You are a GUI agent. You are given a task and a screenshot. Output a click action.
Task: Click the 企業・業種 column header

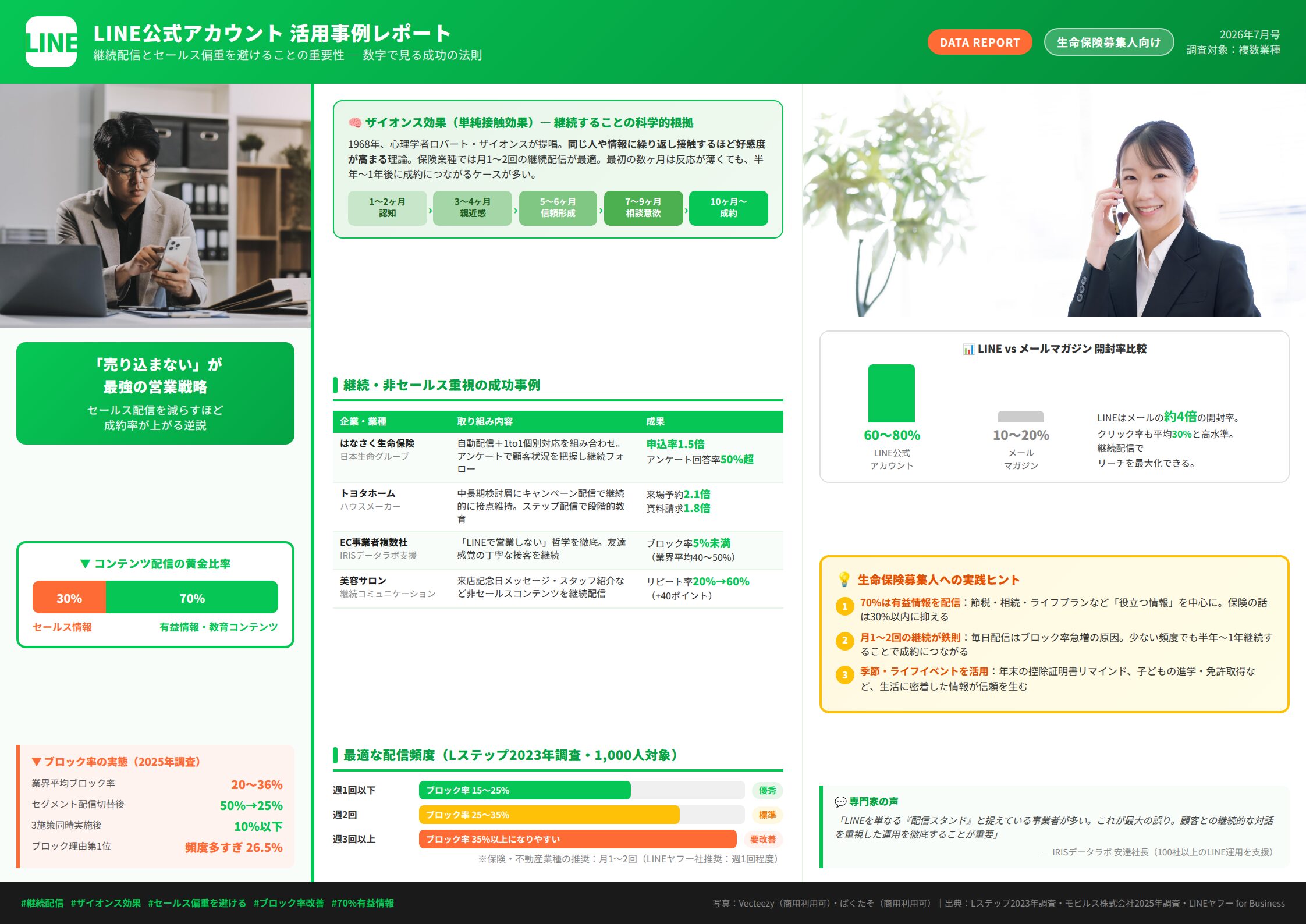point(363,422)
